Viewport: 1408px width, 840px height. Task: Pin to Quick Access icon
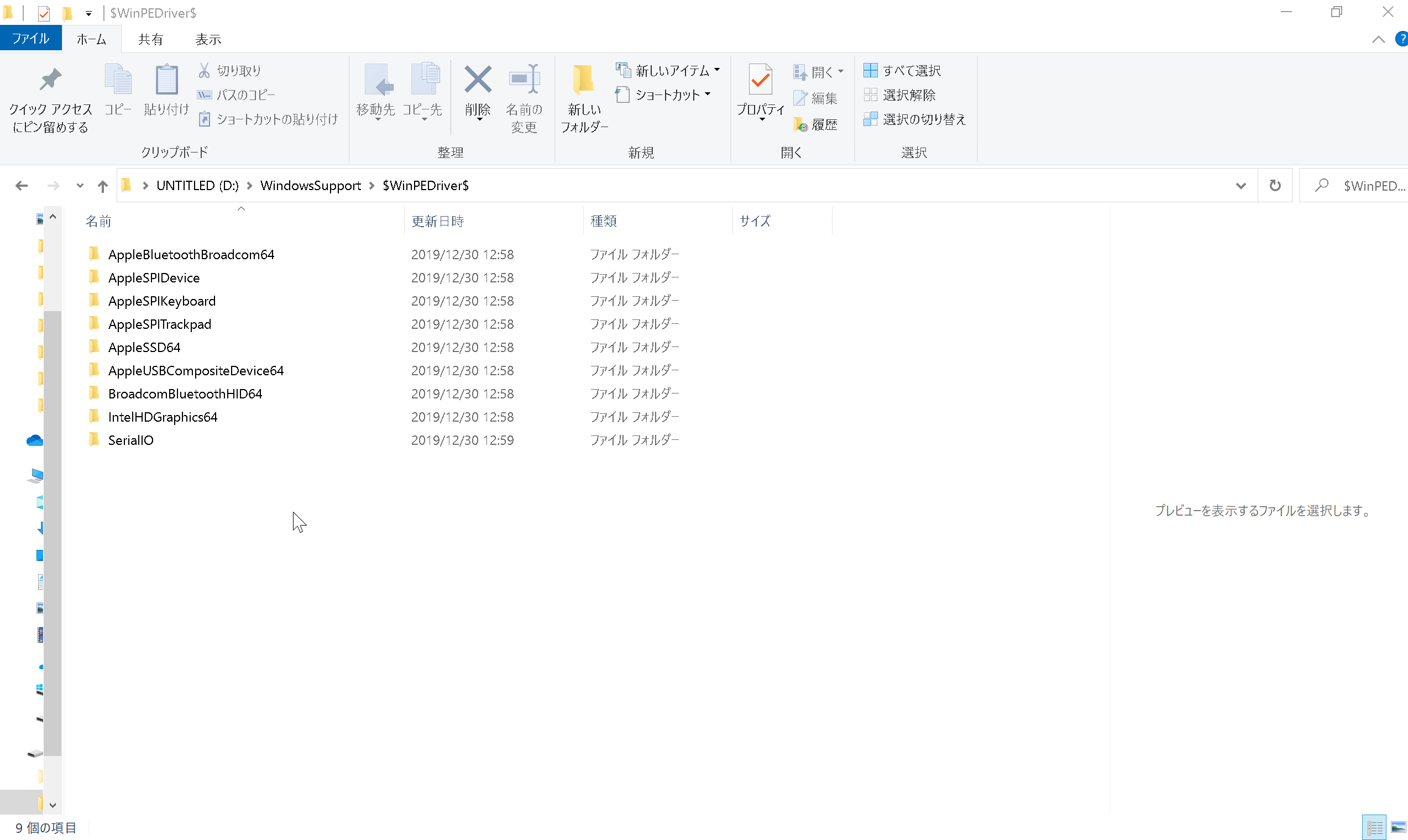coord(50,80)
